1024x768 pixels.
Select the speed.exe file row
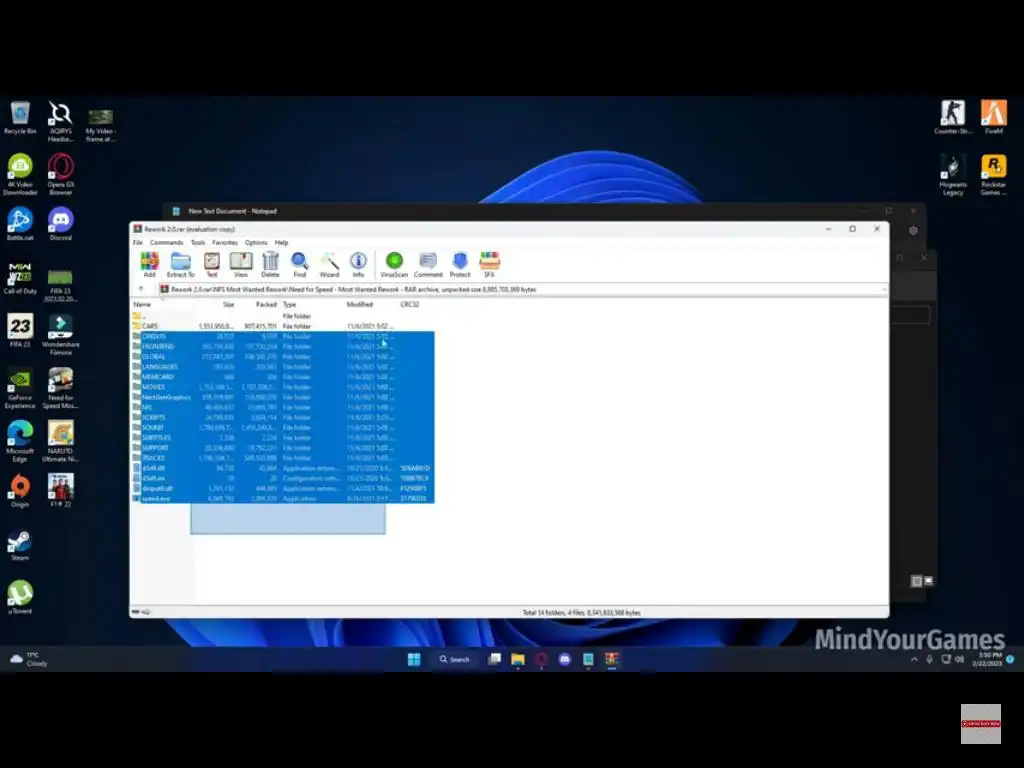click(x=283, y=498)
